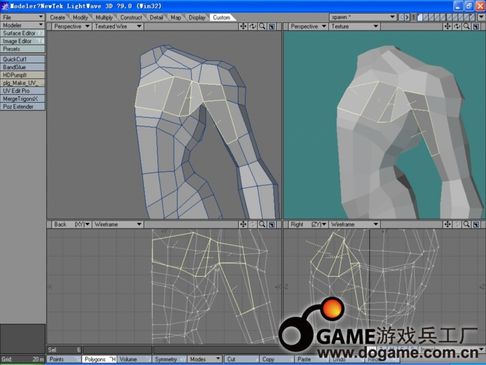Run the BandGlue tool
This screenshot has width=486, height=365.
tap(22, 67)
